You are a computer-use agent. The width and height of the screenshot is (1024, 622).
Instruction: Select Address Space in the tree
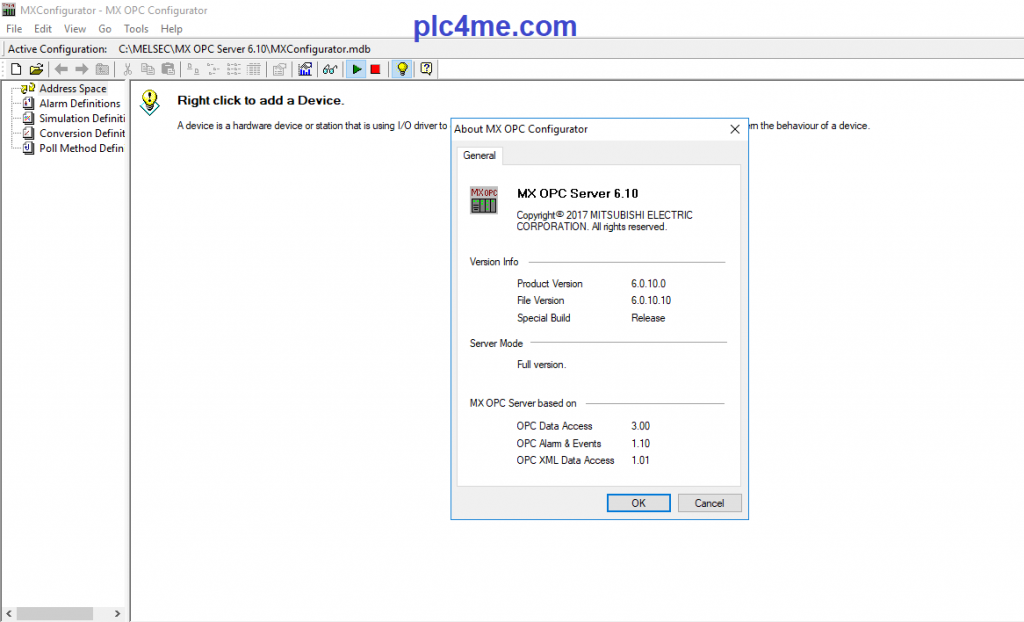(x=72, y=89)
